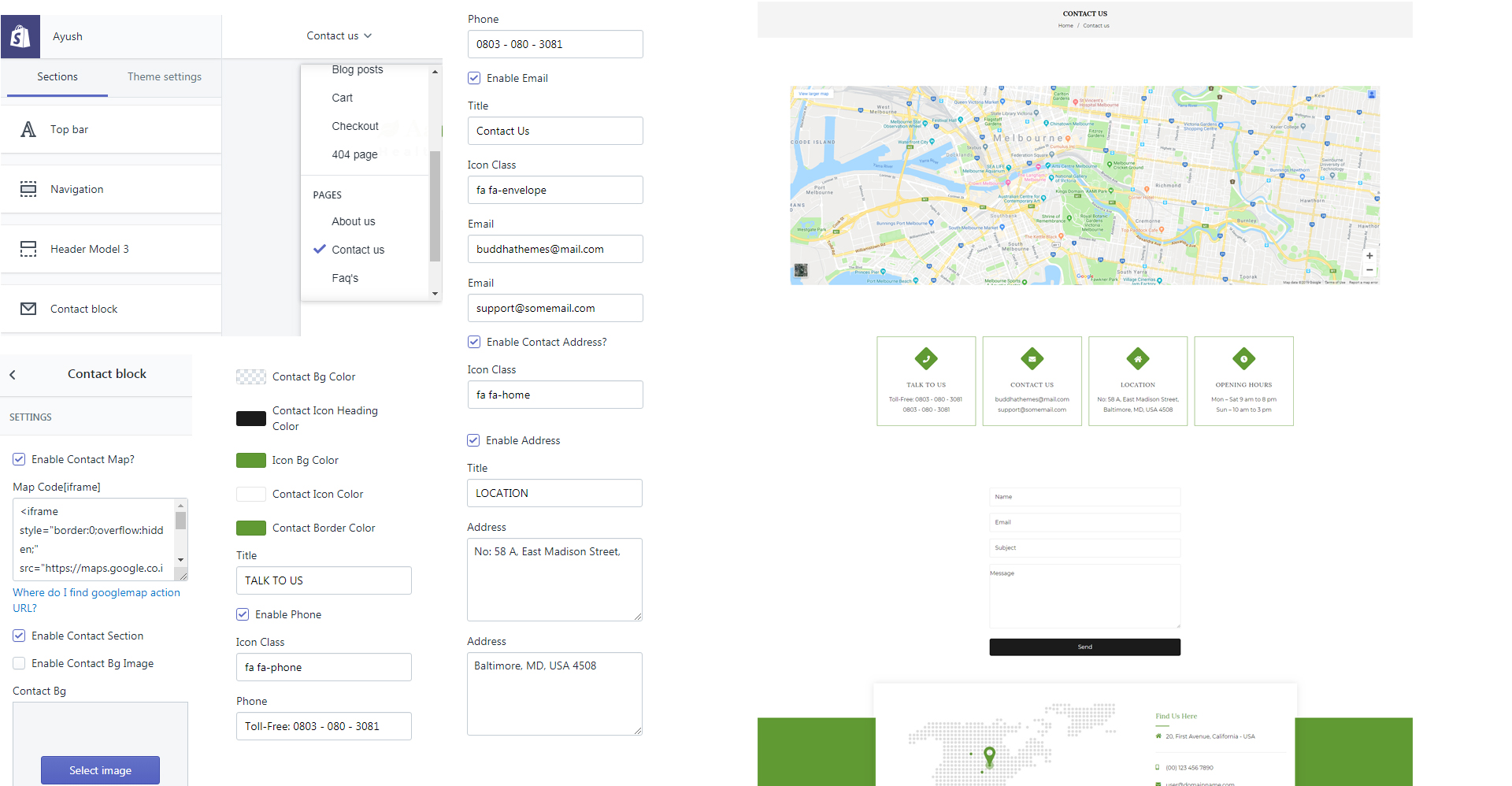Click the Contact block envelope icon
1512x786 pixels.
click(28, 309)
